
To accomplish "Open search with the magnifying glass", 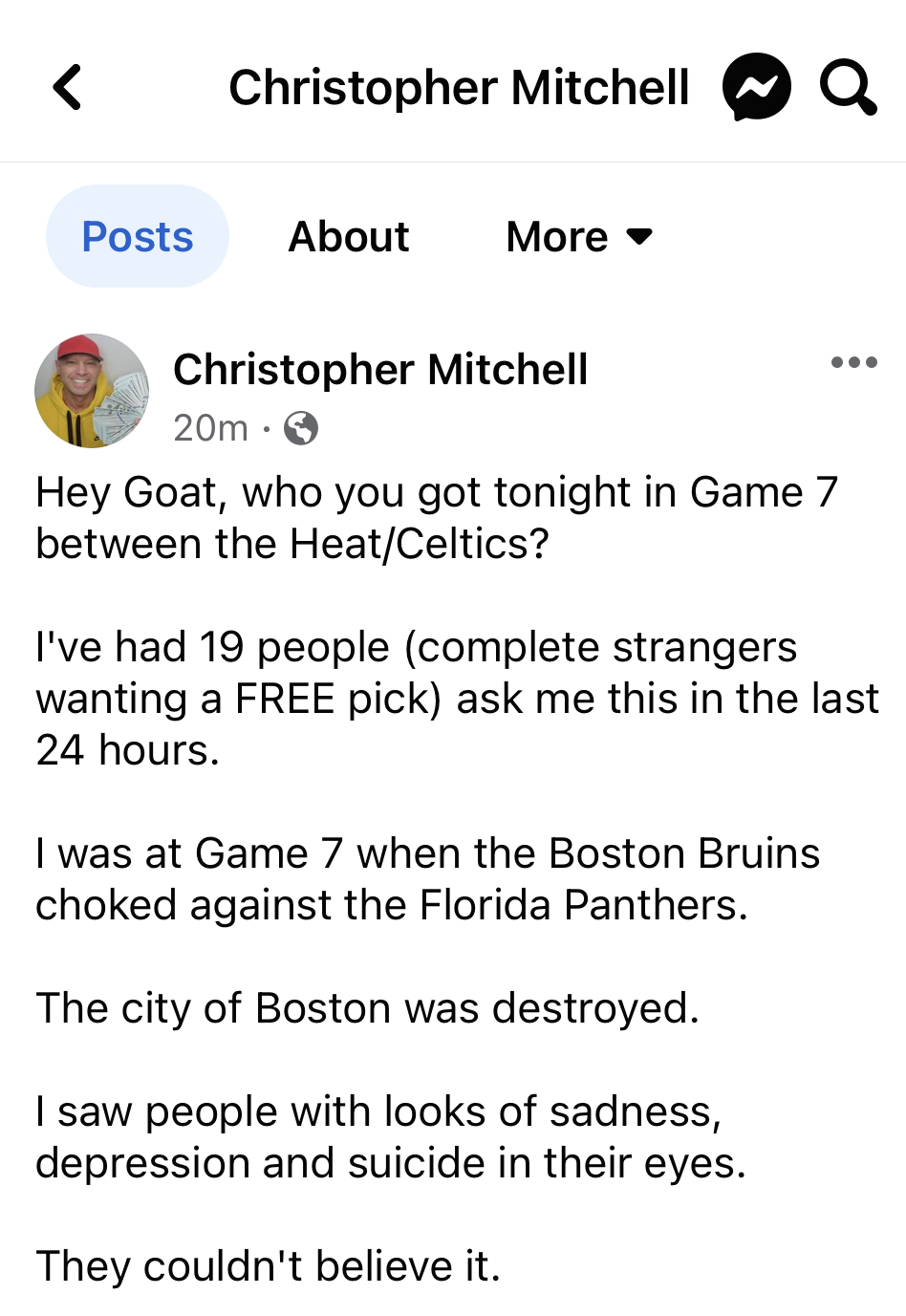I will tap(848, 88).
